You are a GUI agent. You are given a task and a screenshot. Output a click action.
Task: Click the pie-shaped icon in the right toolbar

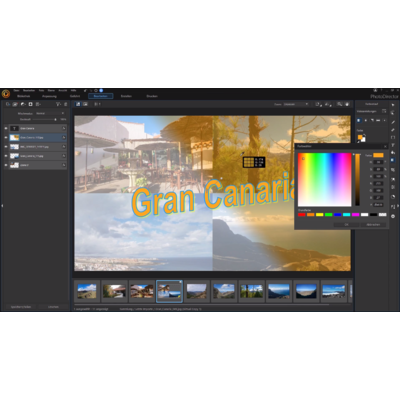(393, 197)
